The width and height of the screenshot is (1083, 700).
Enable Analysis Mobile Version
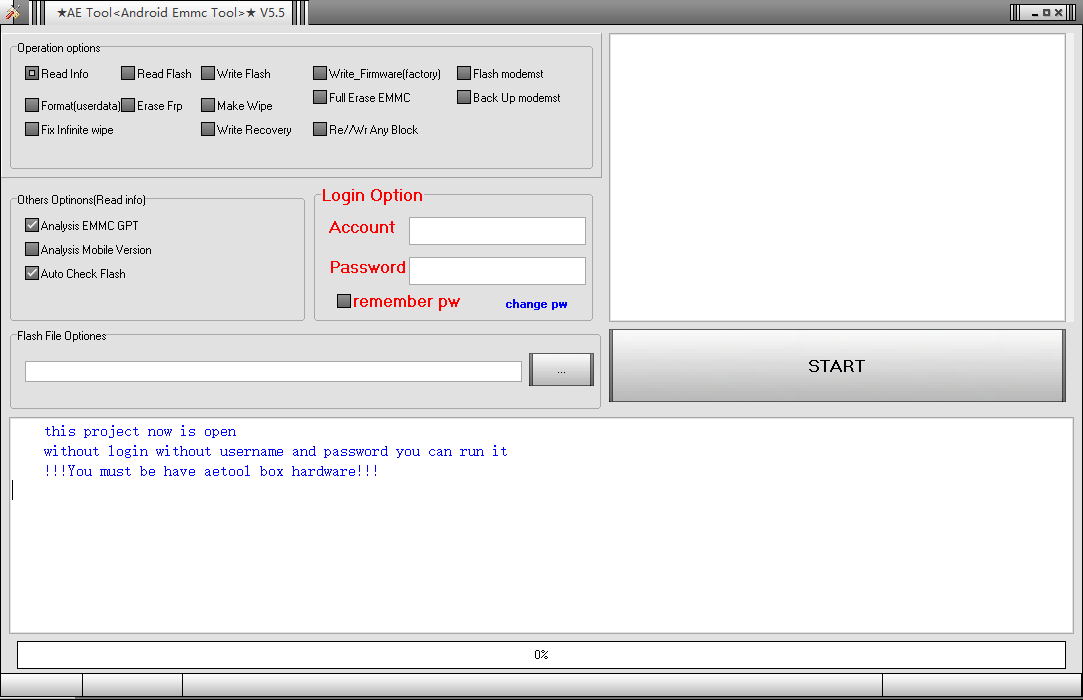coord(32,249)
